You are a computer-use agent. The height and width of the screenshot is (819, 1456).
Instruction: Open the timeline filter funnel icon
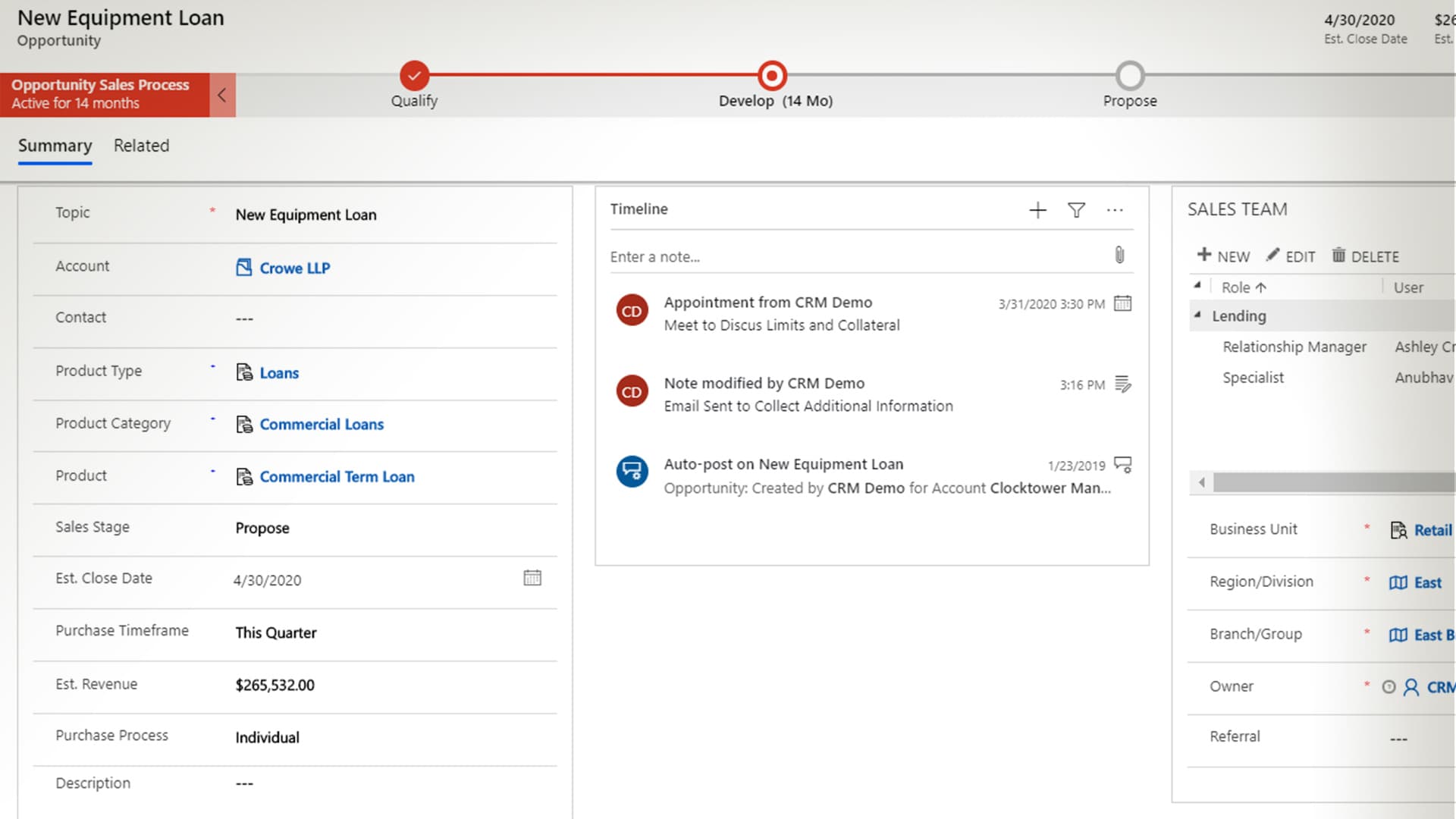click(1076, 210)
